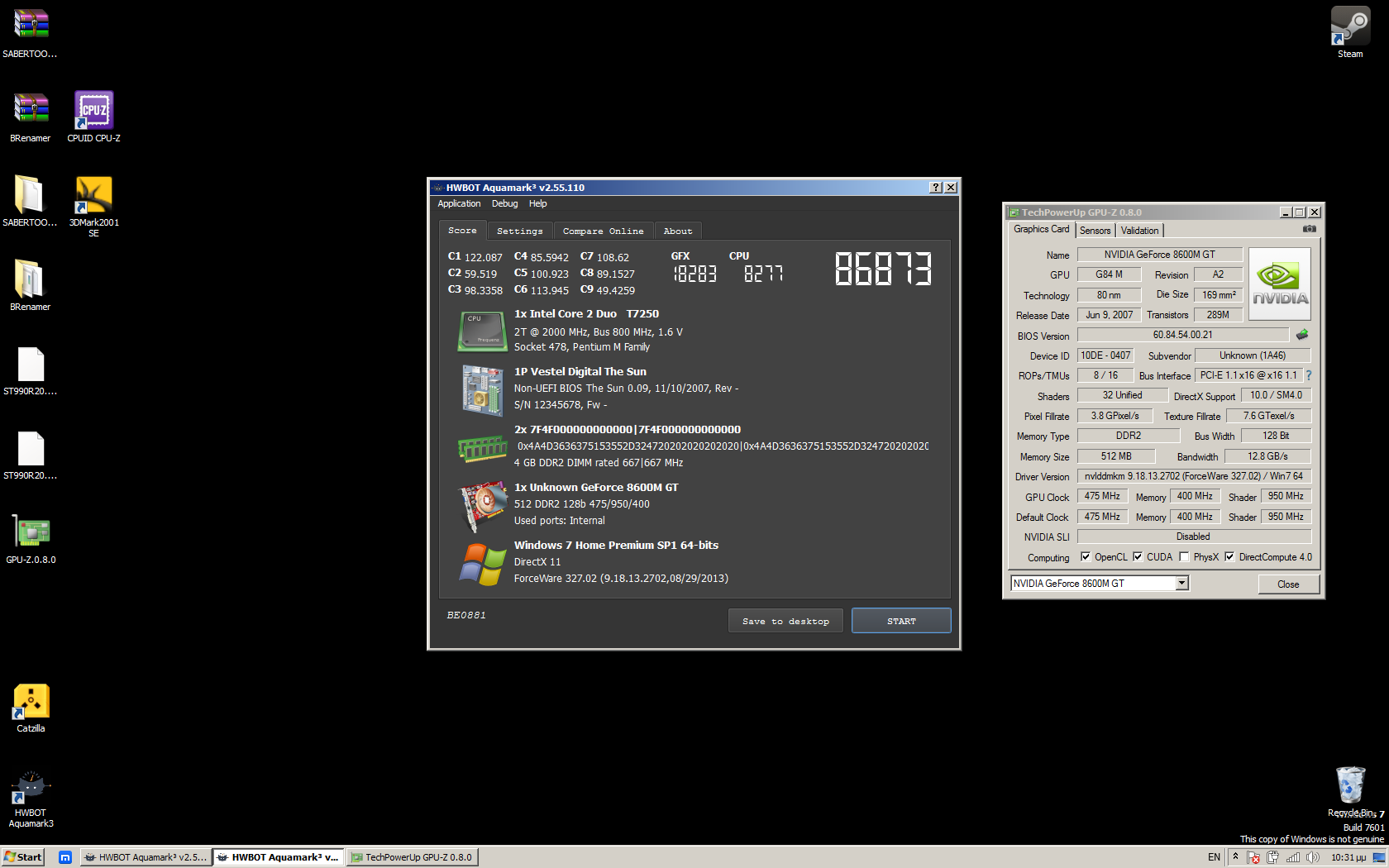
Task: Switch to the Validation tab in GPU-Z
Action: (x=1139, y=231)
